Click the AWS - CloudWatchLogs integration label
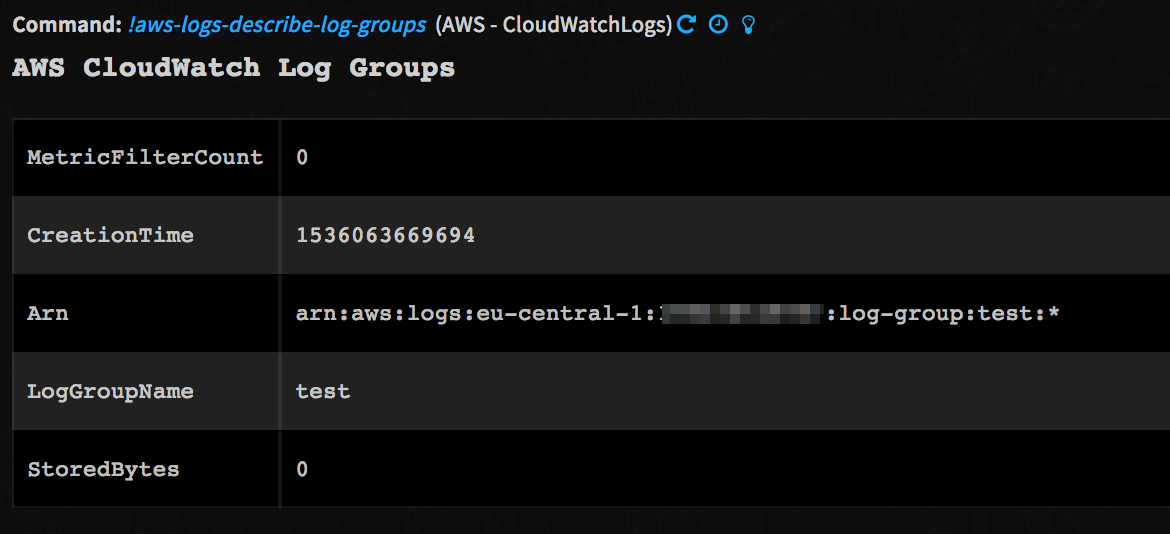 pos(554,25)
